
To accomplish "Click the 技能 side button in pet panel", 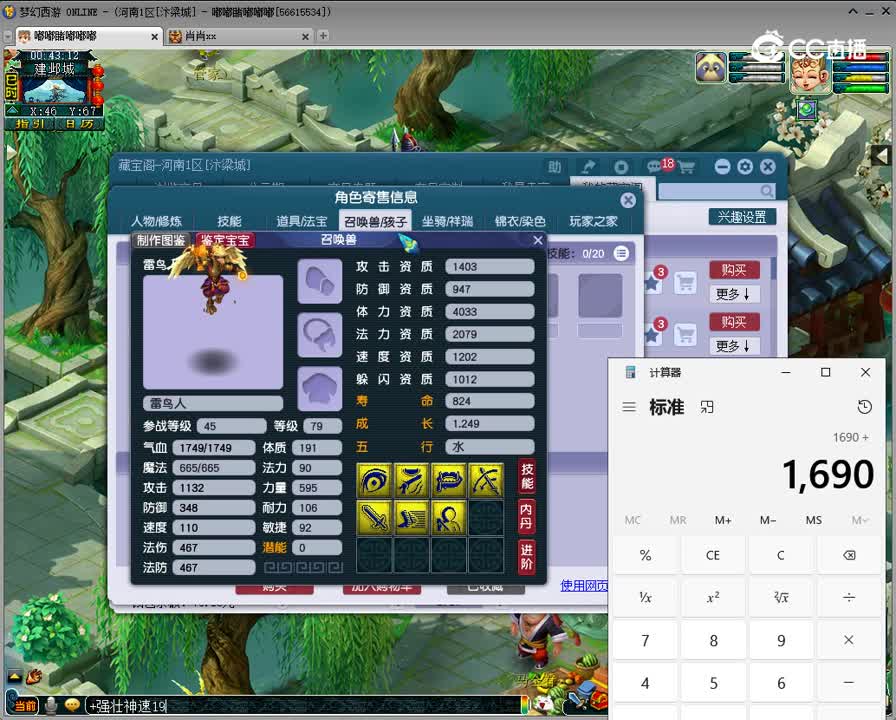I will tap(526, 476).
